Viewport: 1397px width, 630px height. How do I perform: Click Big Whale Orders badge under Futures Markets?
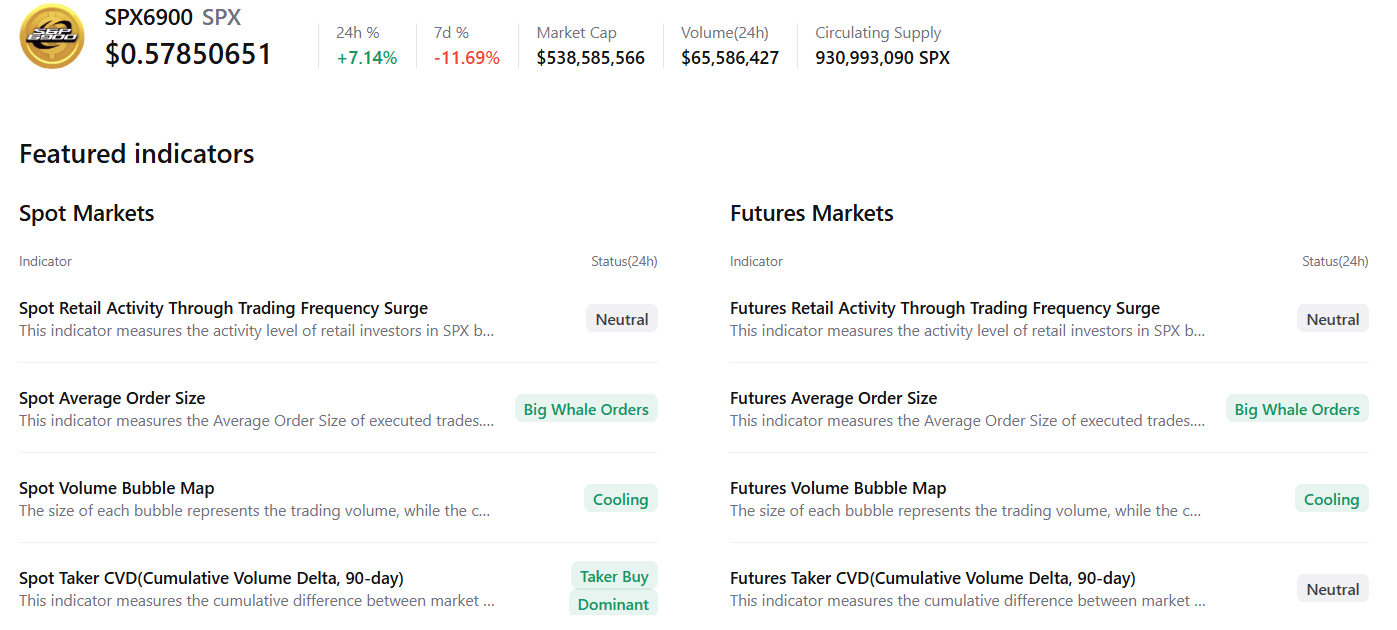[1296, 409]
